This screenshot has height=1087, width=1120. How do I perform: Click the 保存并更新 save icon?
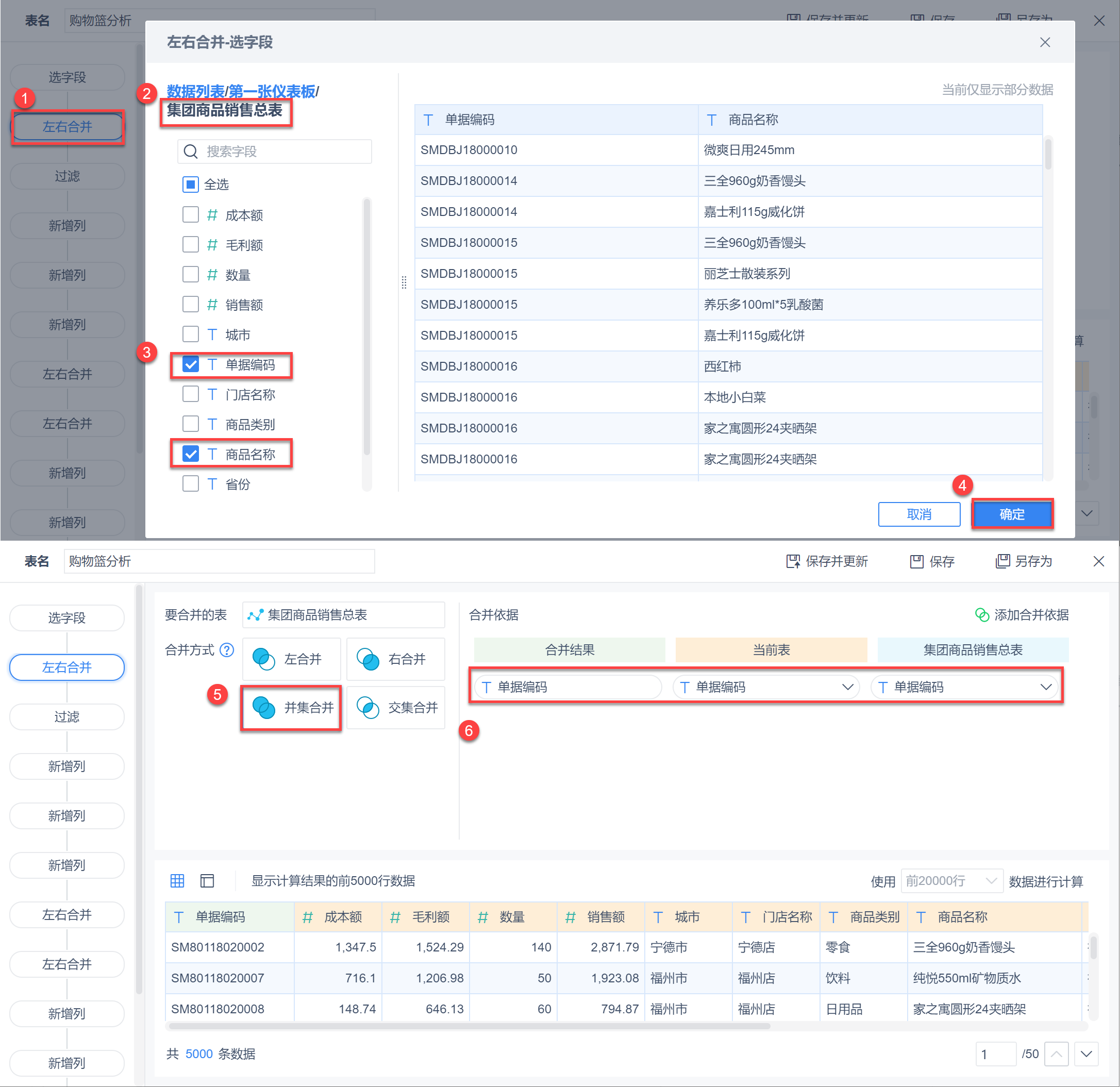click(793, 561)
